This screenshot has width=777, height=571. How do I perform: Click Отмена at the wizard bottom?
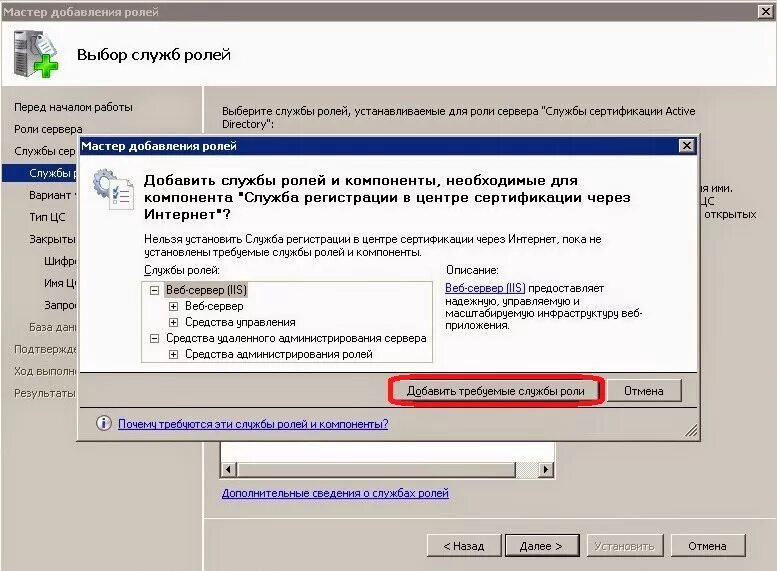click(708, 546)
